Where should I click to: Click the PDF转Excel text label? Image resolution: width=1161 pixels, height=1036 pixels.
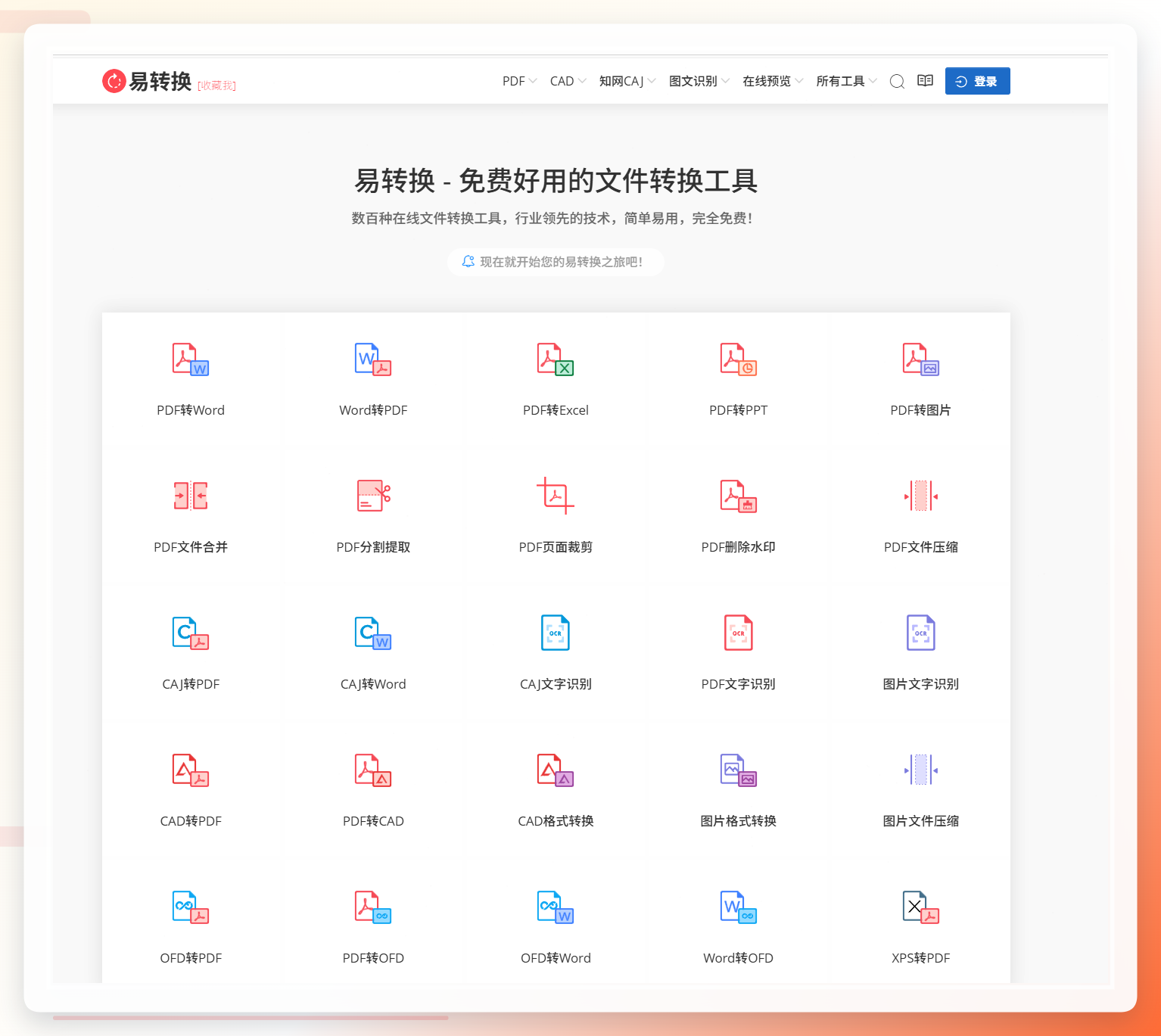pyautogui.click(x=556, y=410)
